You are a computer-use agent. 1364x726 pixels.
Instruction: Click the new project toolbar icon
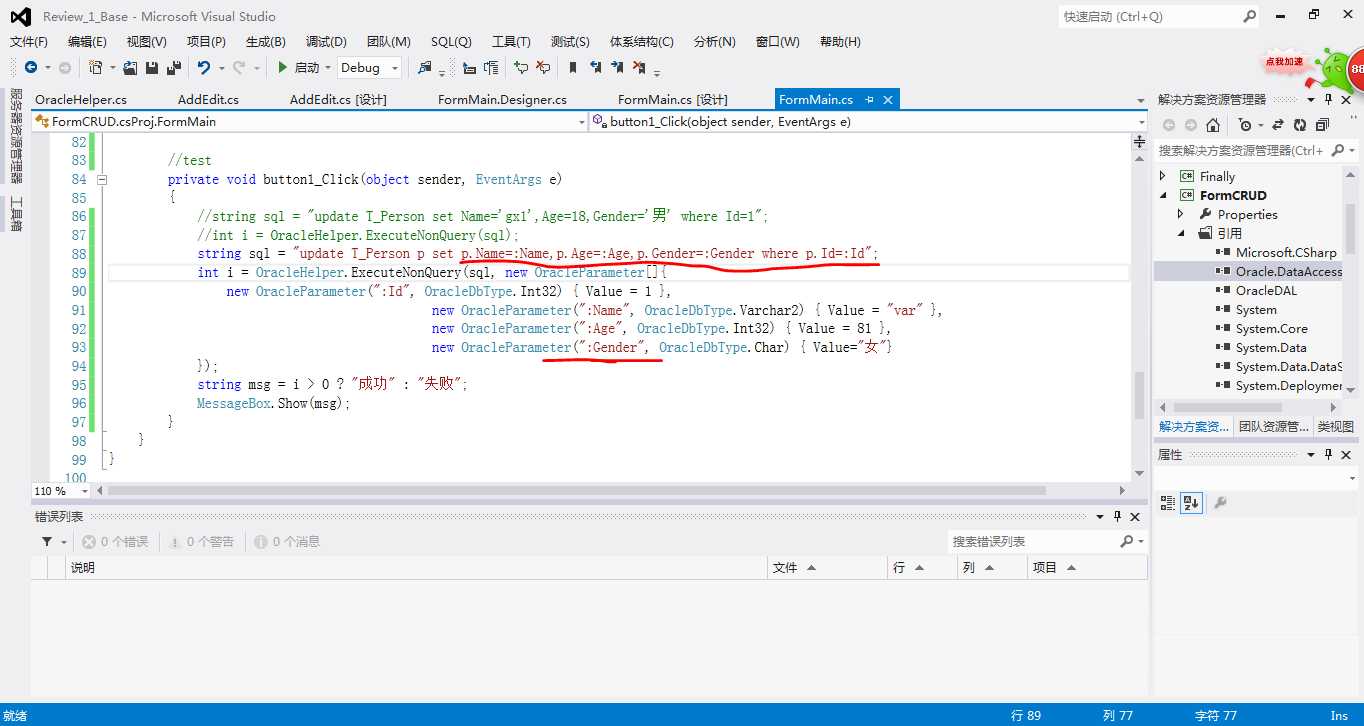click(96, 67)
